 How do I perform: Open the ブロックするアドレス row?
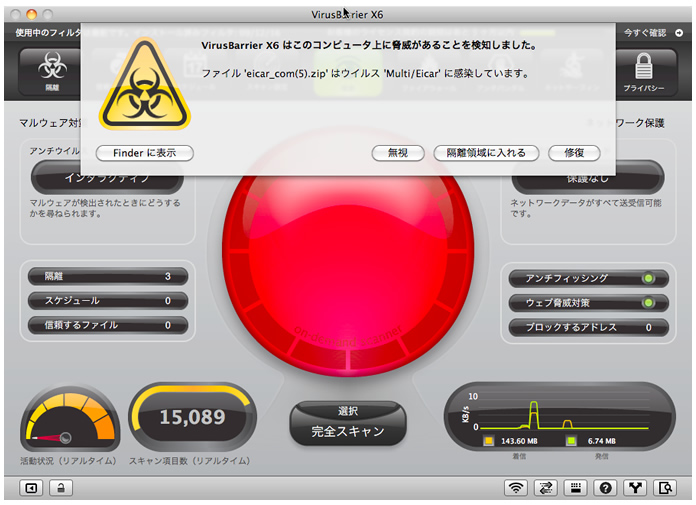(x=588, y=327)
